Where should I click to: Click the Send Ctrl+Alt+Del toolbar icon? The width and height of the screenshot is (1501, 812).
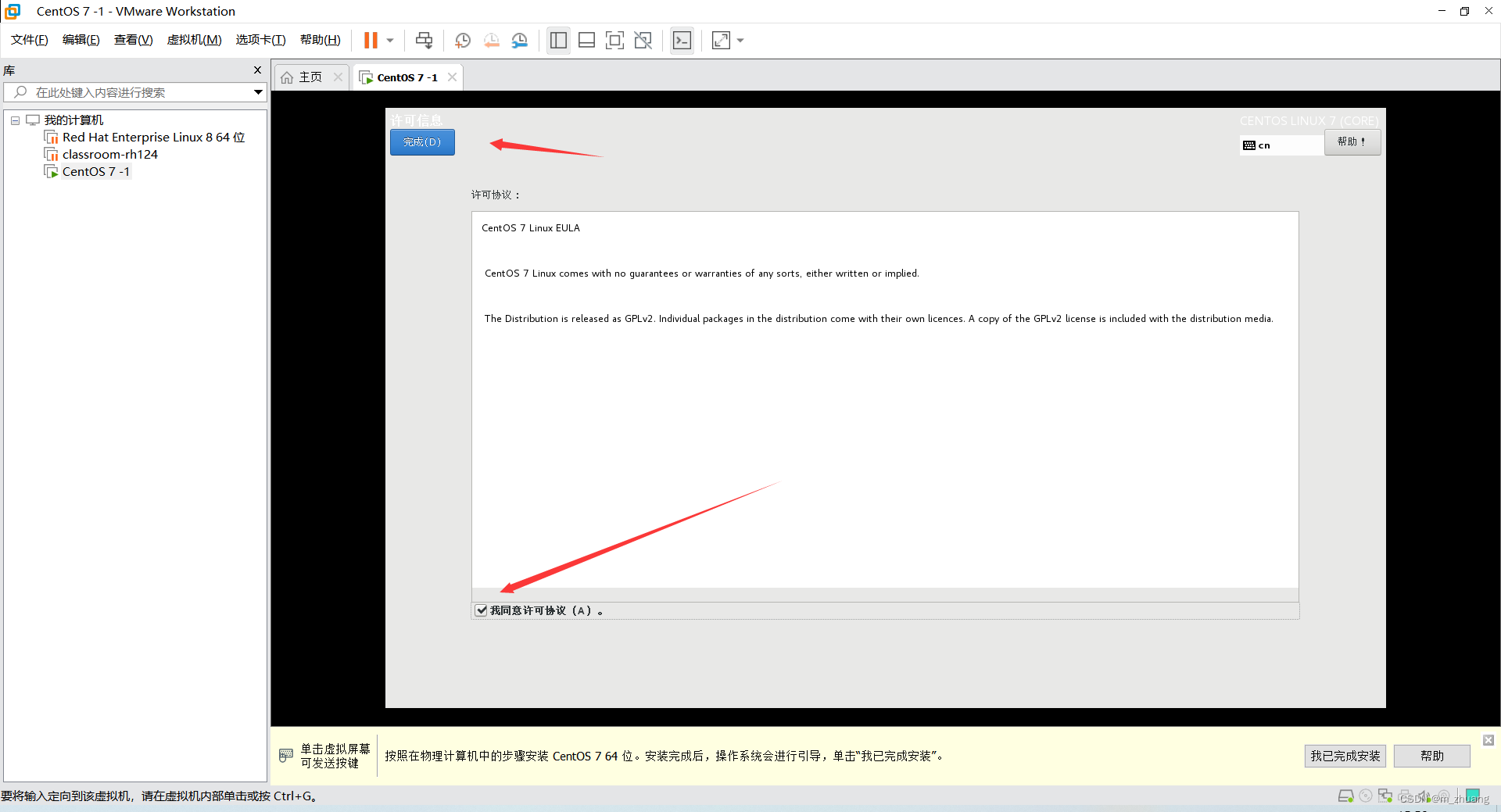click(x=424, y=40)
